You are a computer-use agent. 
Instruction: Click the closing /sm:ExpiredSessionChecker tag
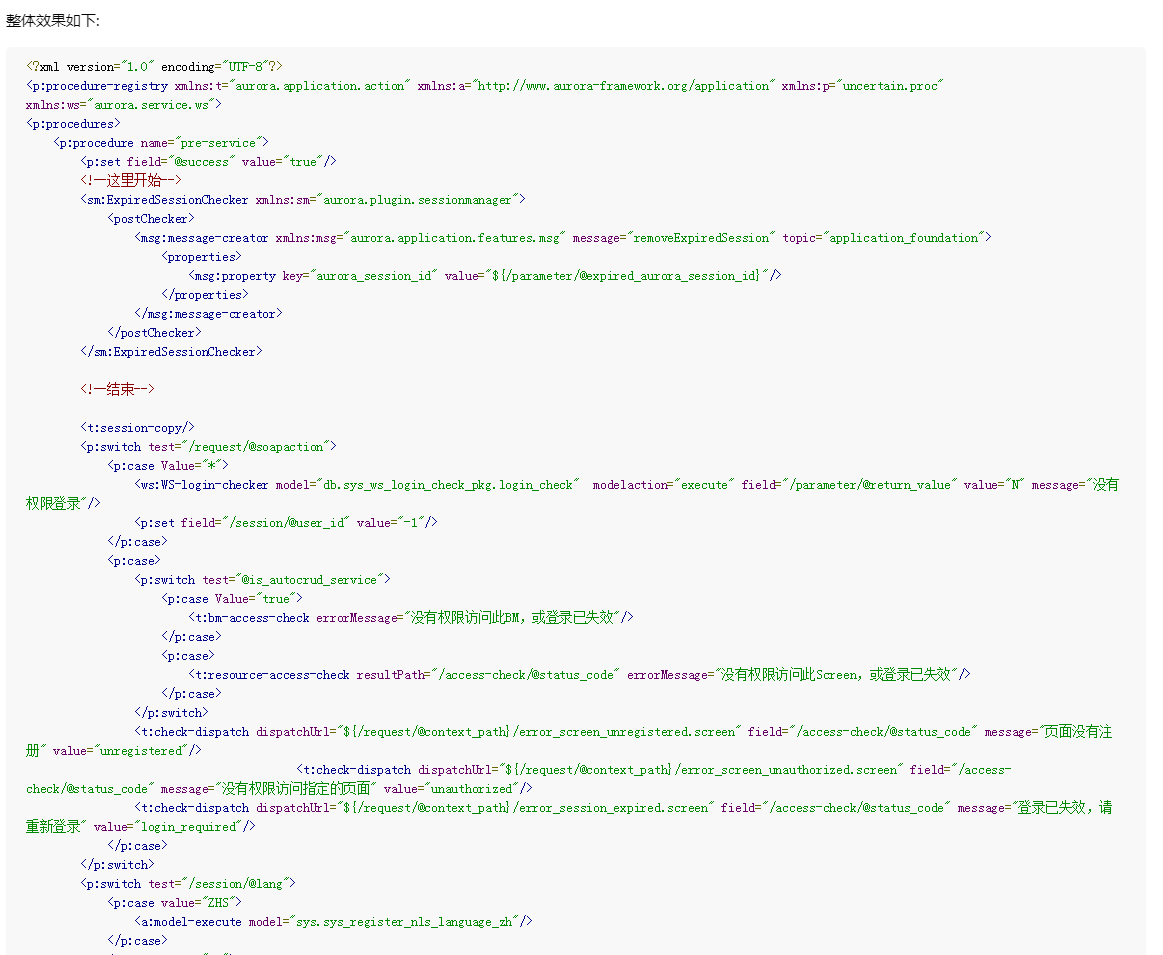point(172,352)
